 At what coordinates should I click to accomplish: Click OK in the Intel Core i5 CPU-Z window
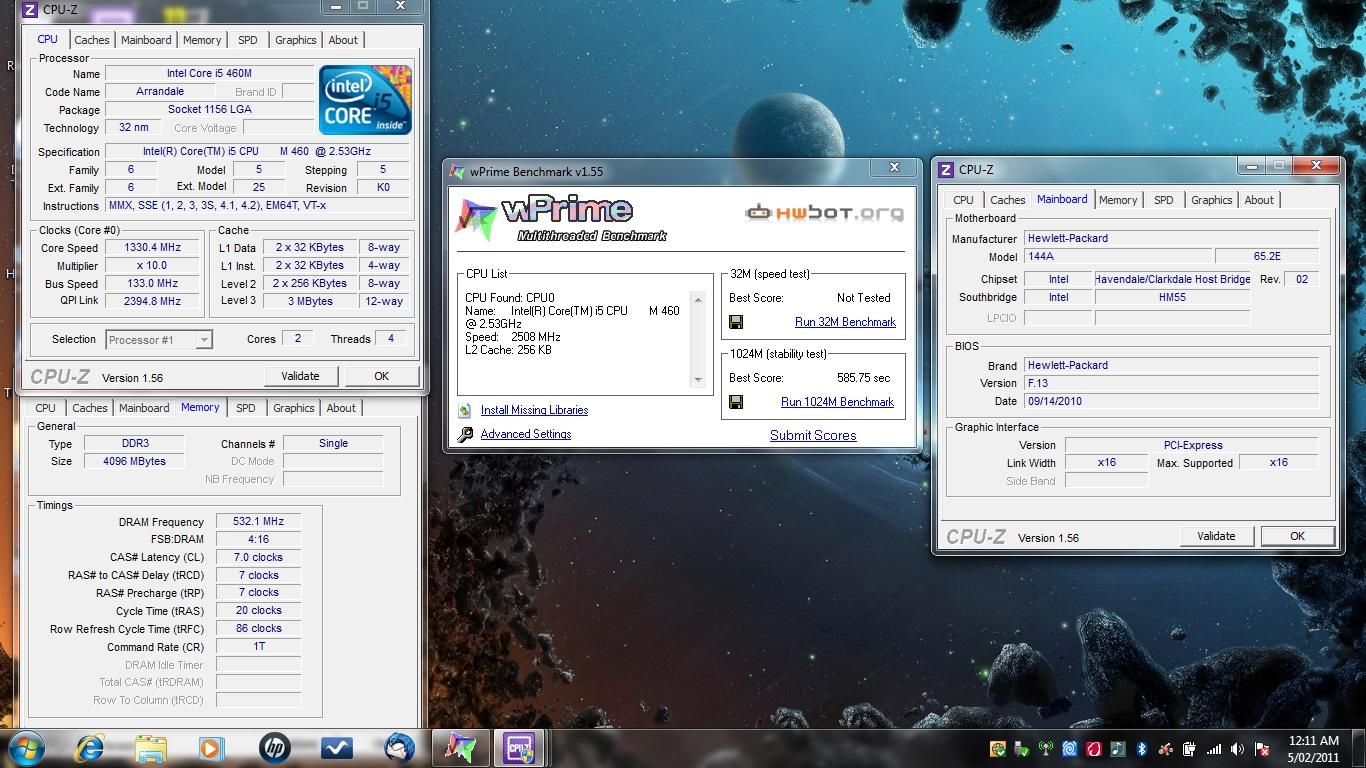click(381, 376)
